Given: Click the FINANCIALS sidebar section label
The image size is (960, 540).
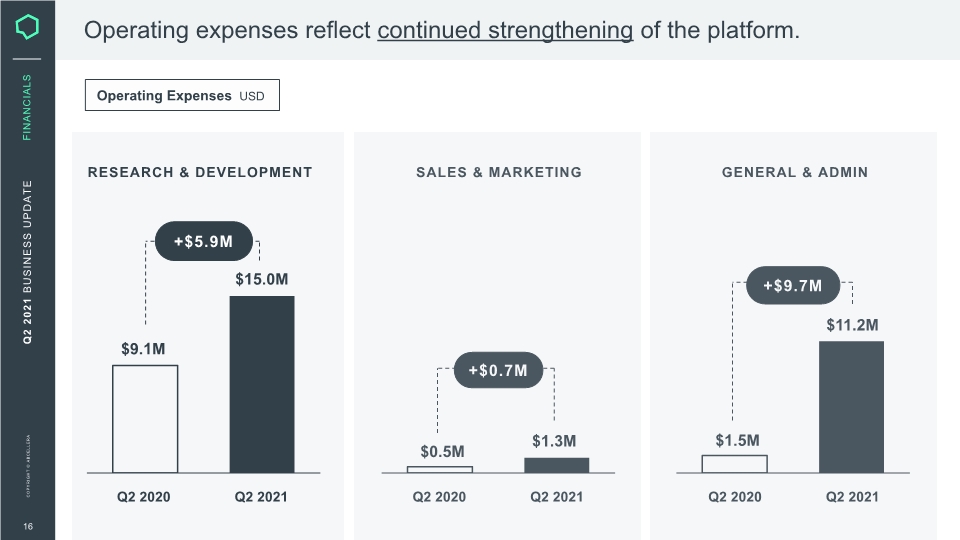Looking at the screenshot, I should click(27, 107).
